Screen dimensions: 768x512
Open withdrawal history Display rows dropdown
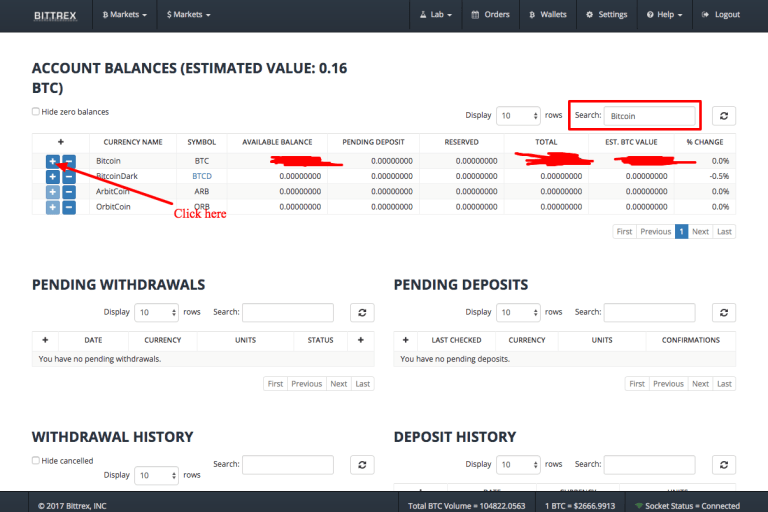(x=157, y=475)
